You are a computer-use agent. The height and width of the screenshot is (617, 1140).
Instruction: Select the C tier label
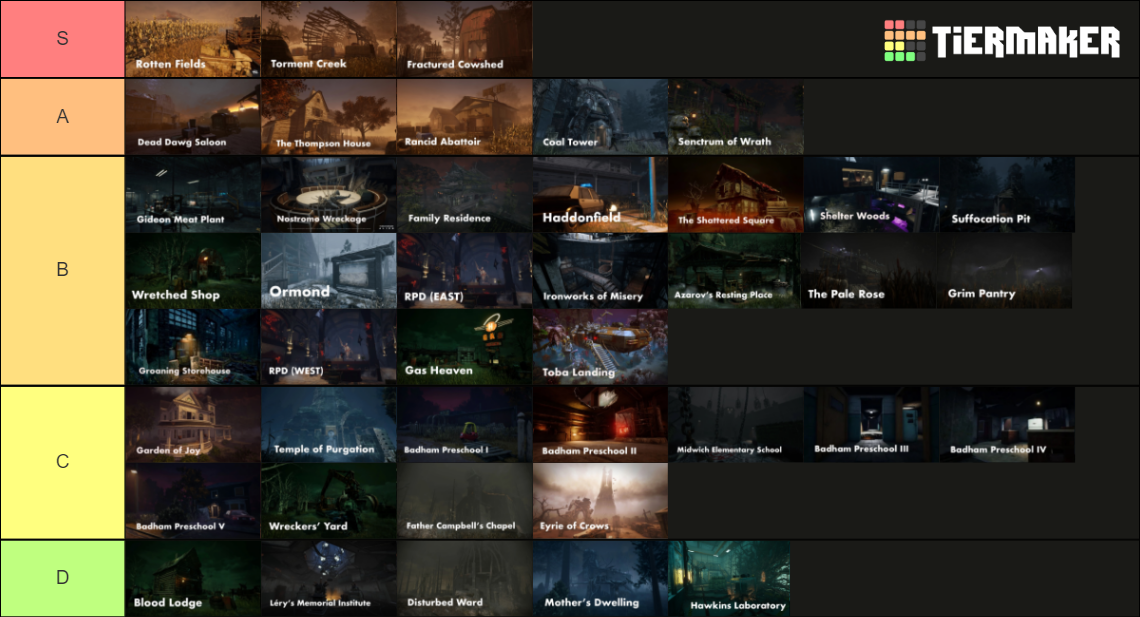coord(62,461)
